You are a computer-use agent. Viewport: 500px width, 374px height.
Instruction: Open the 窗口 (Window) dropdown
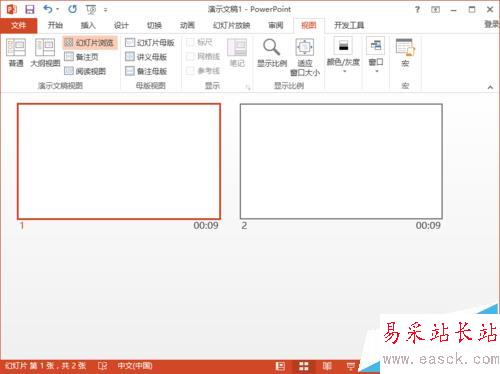376,55
